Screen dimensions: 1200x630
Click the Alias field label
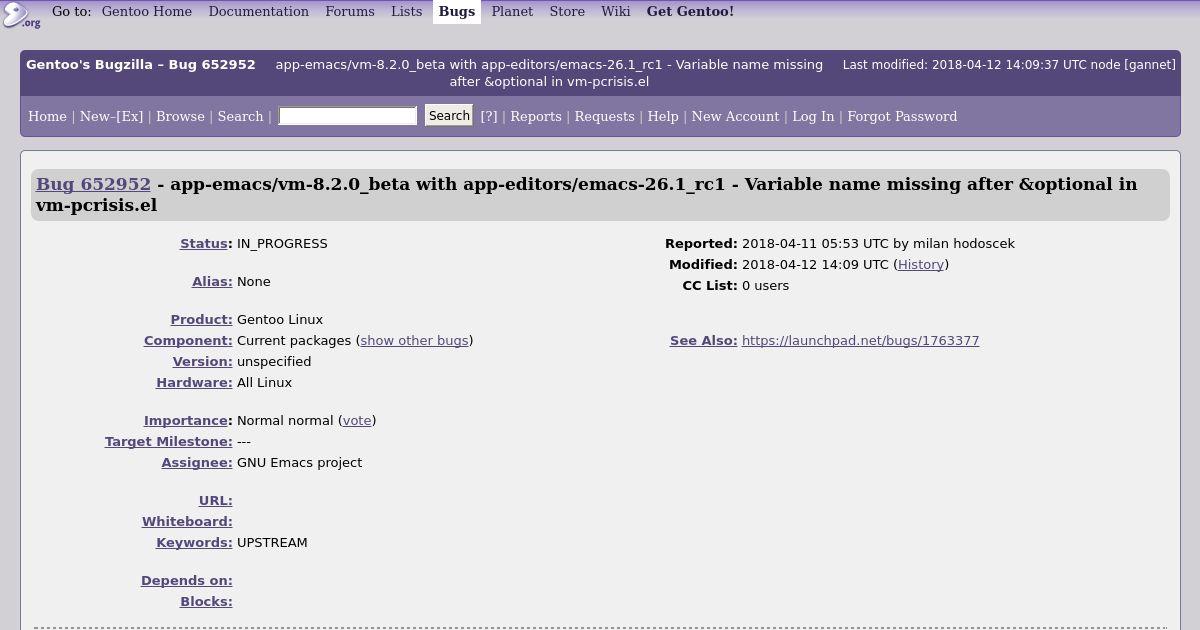coord(211,281)
